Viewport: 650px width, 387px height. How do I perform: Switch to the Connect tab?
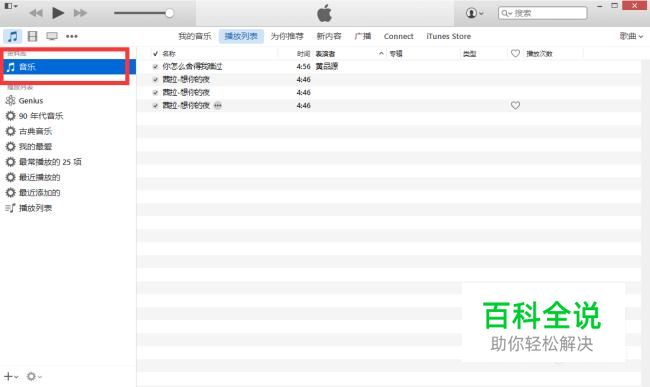[x=398, y=36]
